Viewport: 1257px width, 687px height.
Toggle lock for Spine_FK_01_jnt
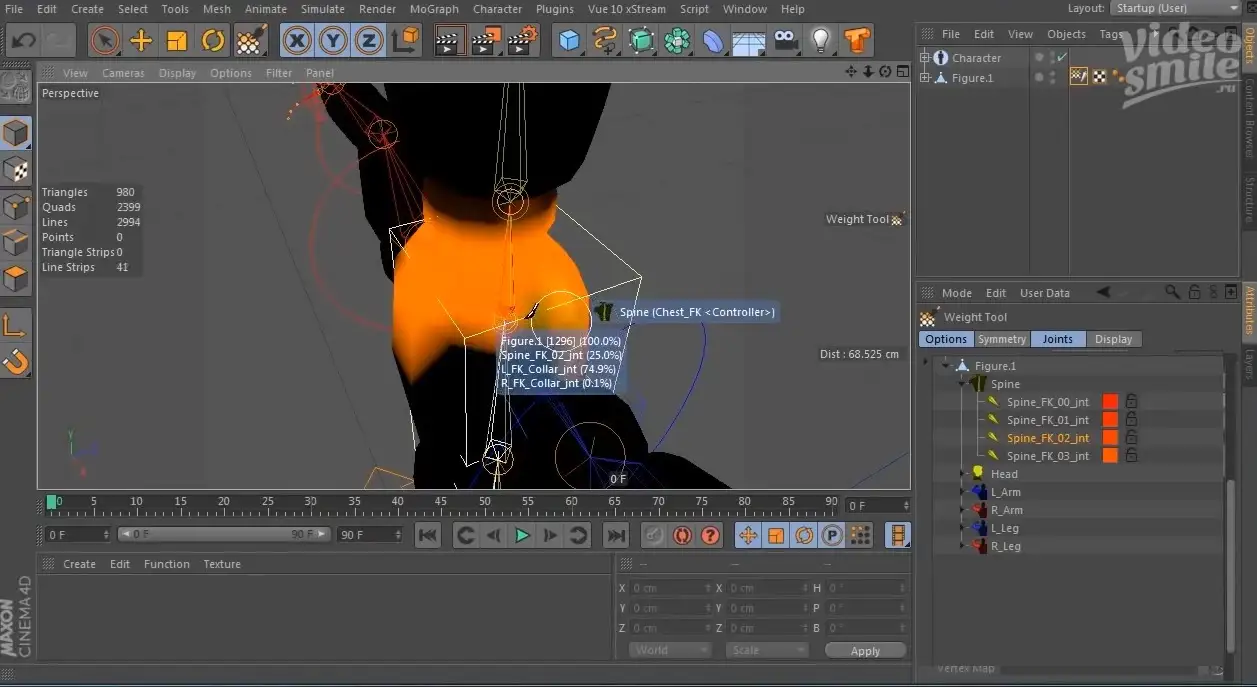[x=1131, y=420]
